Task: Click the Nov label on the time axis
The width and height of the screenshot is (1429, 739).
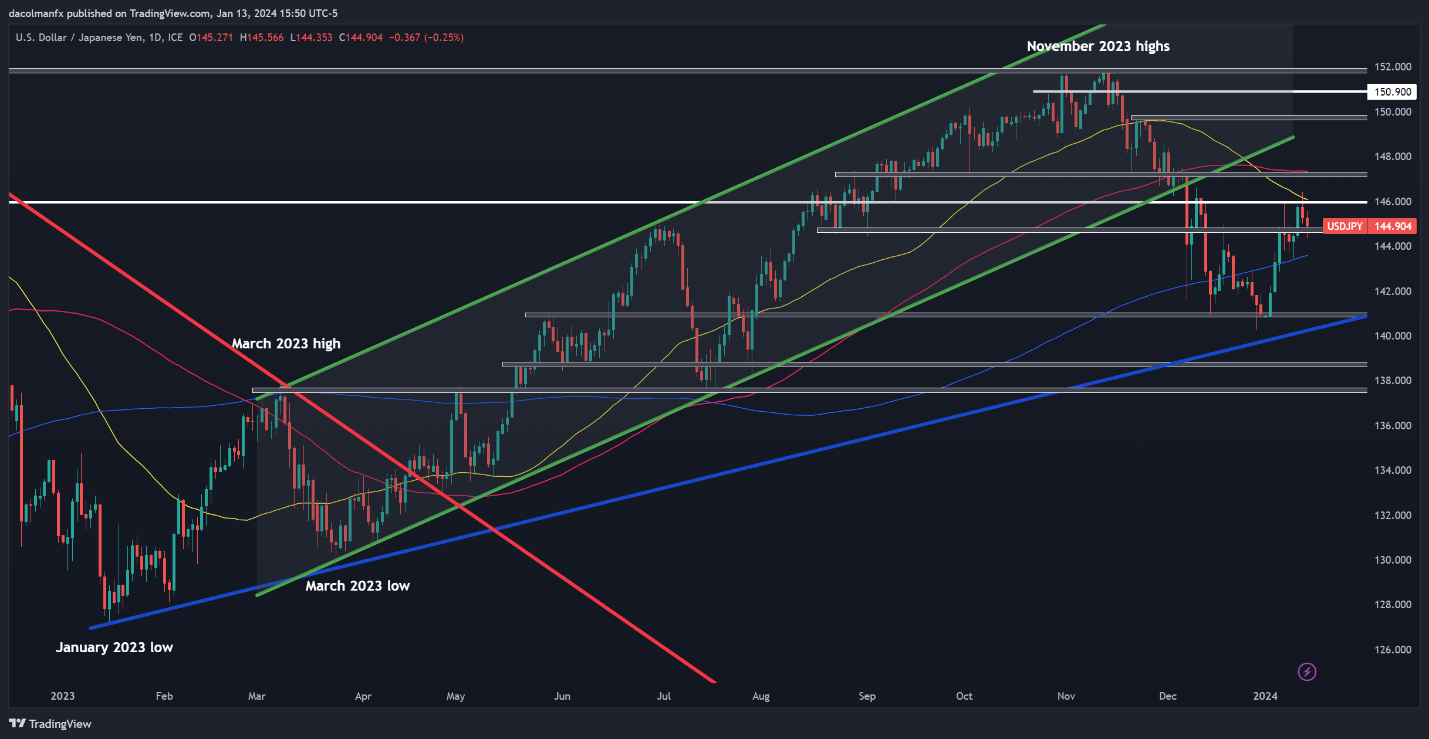Action: (x=1067, y=695)
